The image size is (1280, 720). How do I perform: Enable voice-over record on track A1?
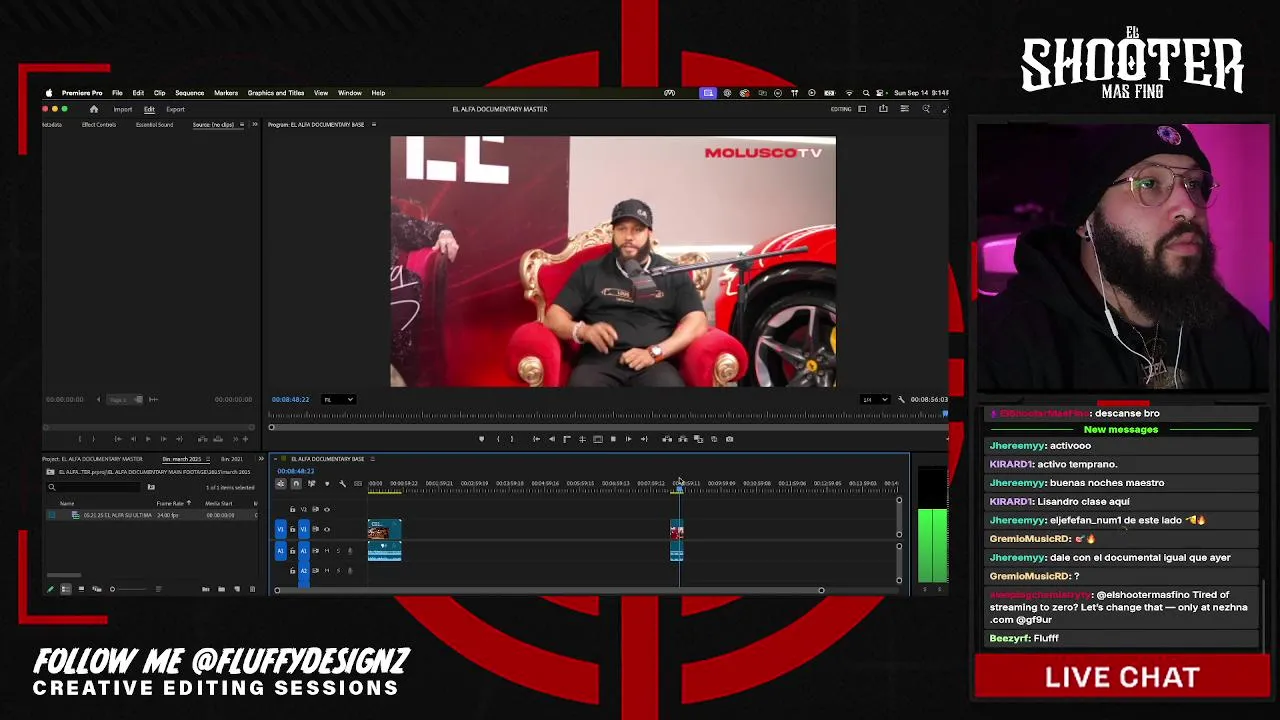click(349, 551)
